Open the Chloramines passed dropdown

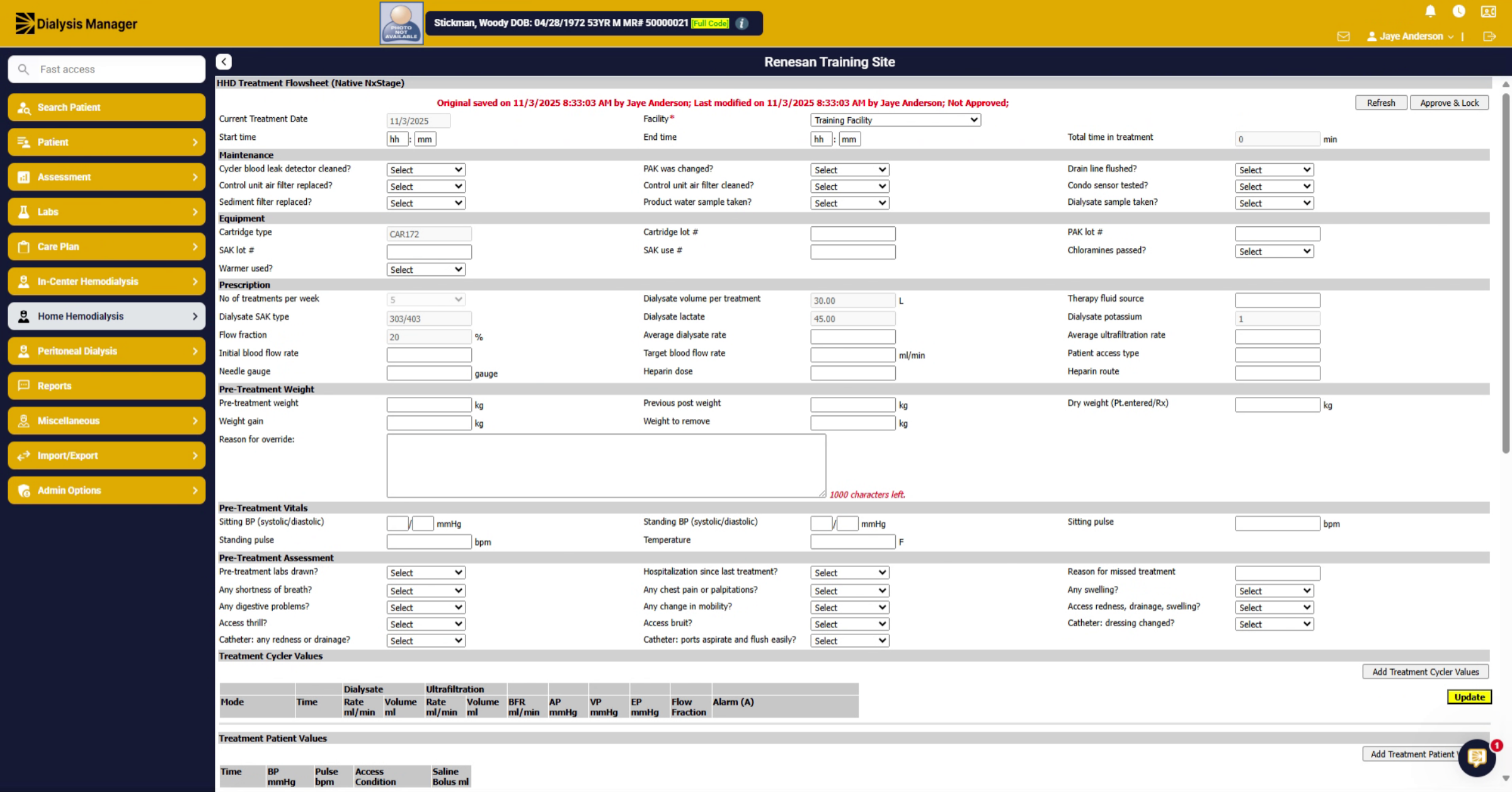click(x=1274, y=251)
